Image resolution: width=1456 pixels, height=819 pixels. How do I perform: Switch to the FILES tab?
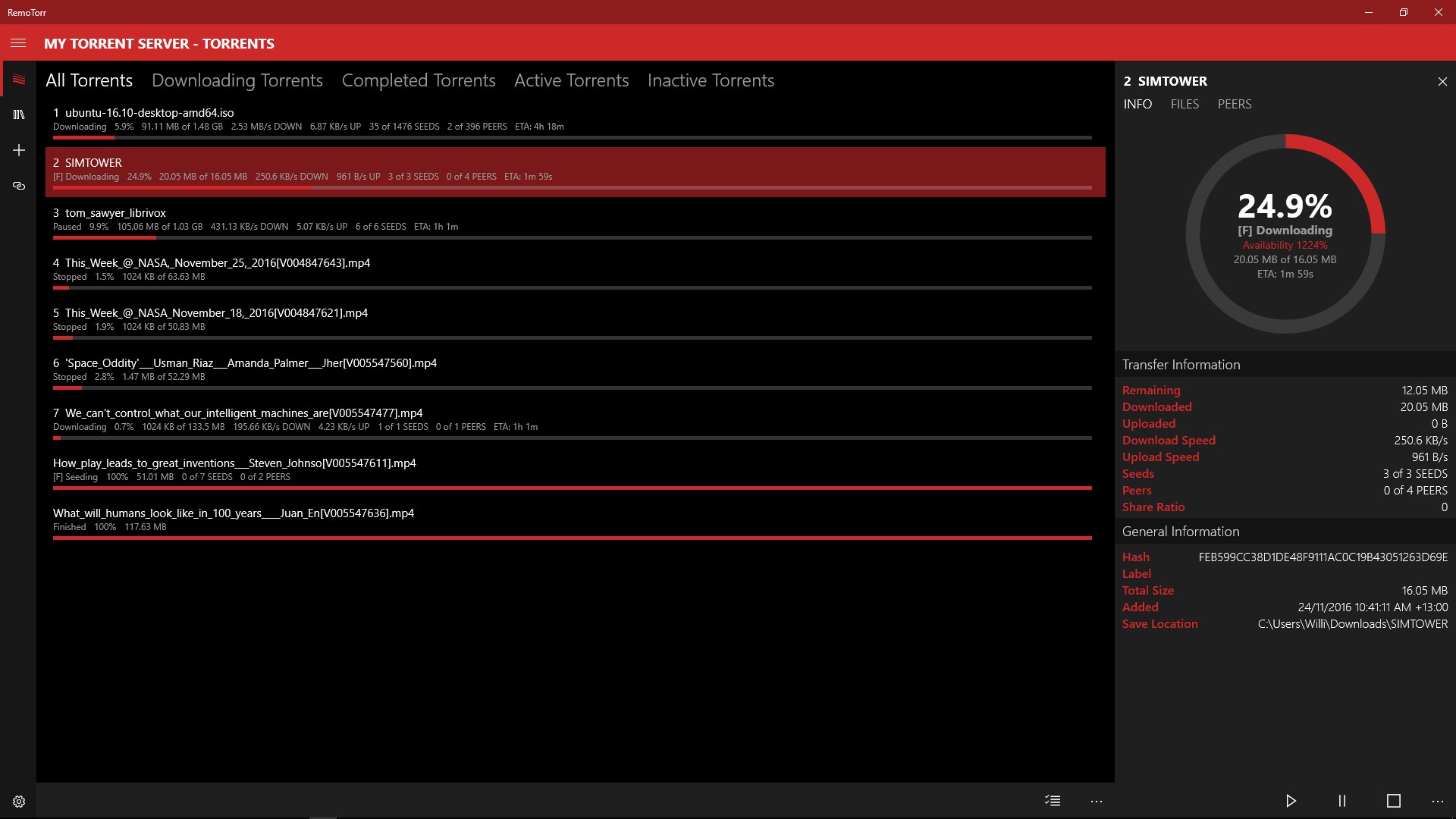pyautogui.click(x=1185, y=104)
